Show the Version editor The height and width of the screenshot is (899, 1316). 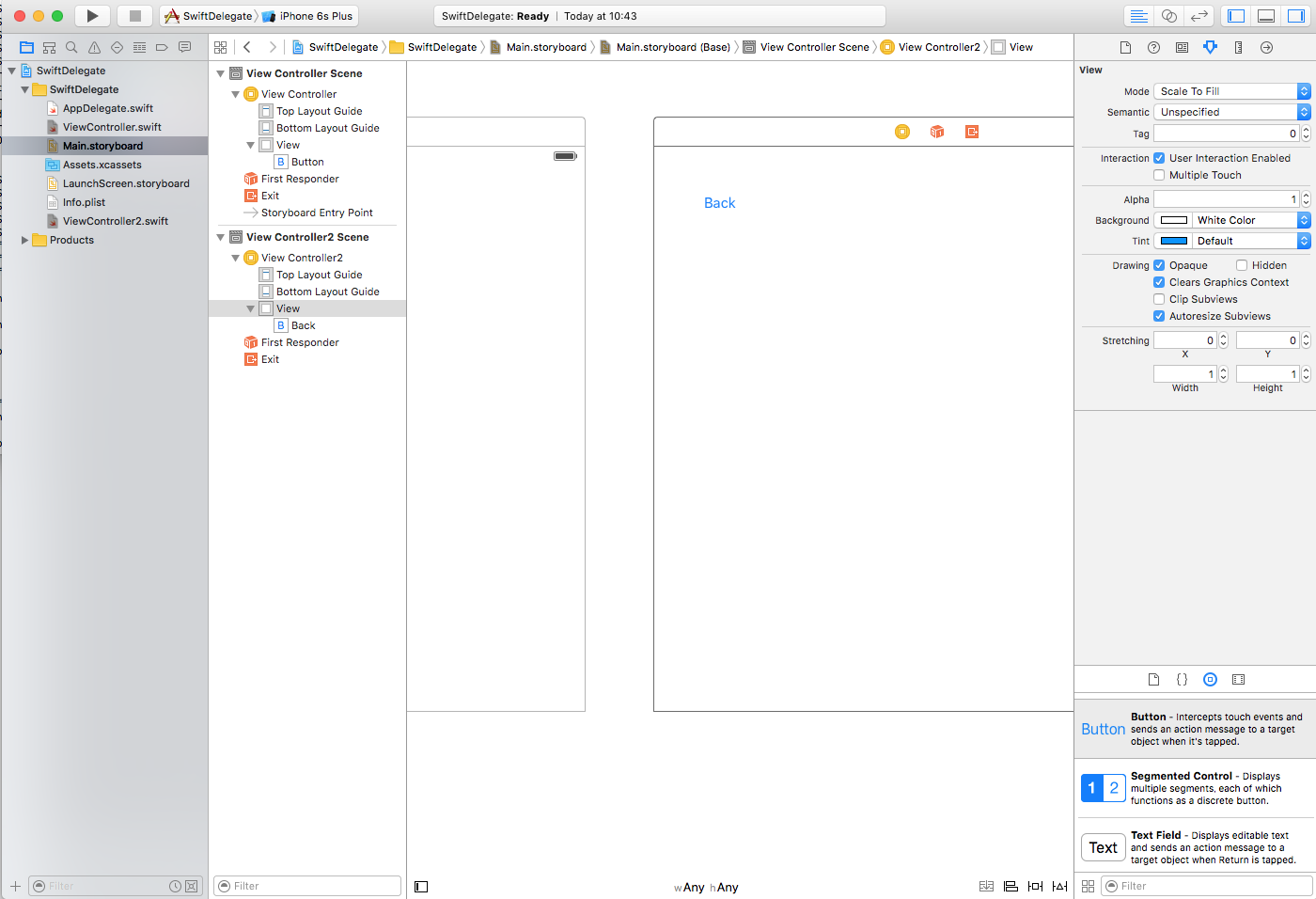(1198, 16)
